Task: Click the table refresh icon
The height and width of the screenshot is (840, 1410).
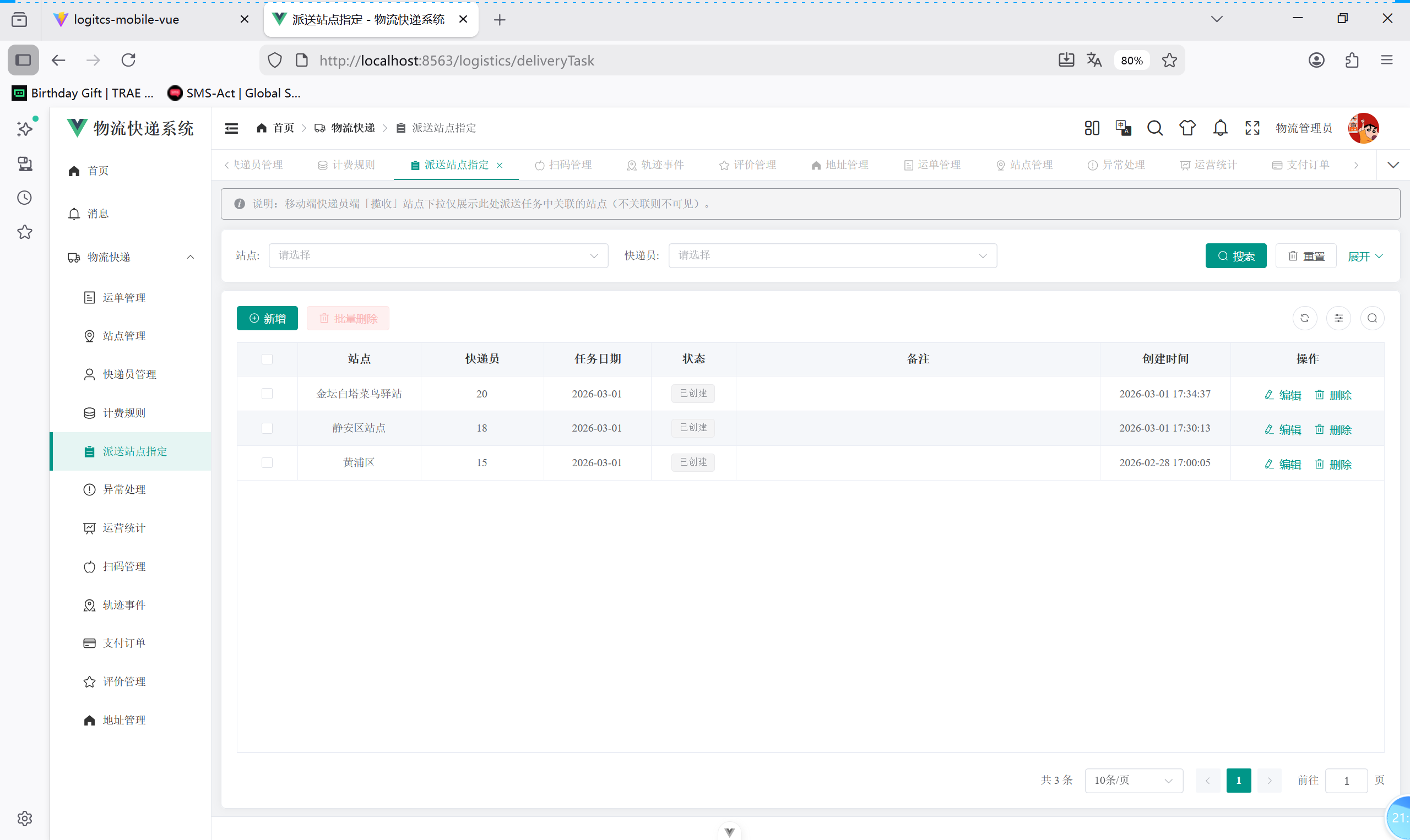Action: [1304, 318]
